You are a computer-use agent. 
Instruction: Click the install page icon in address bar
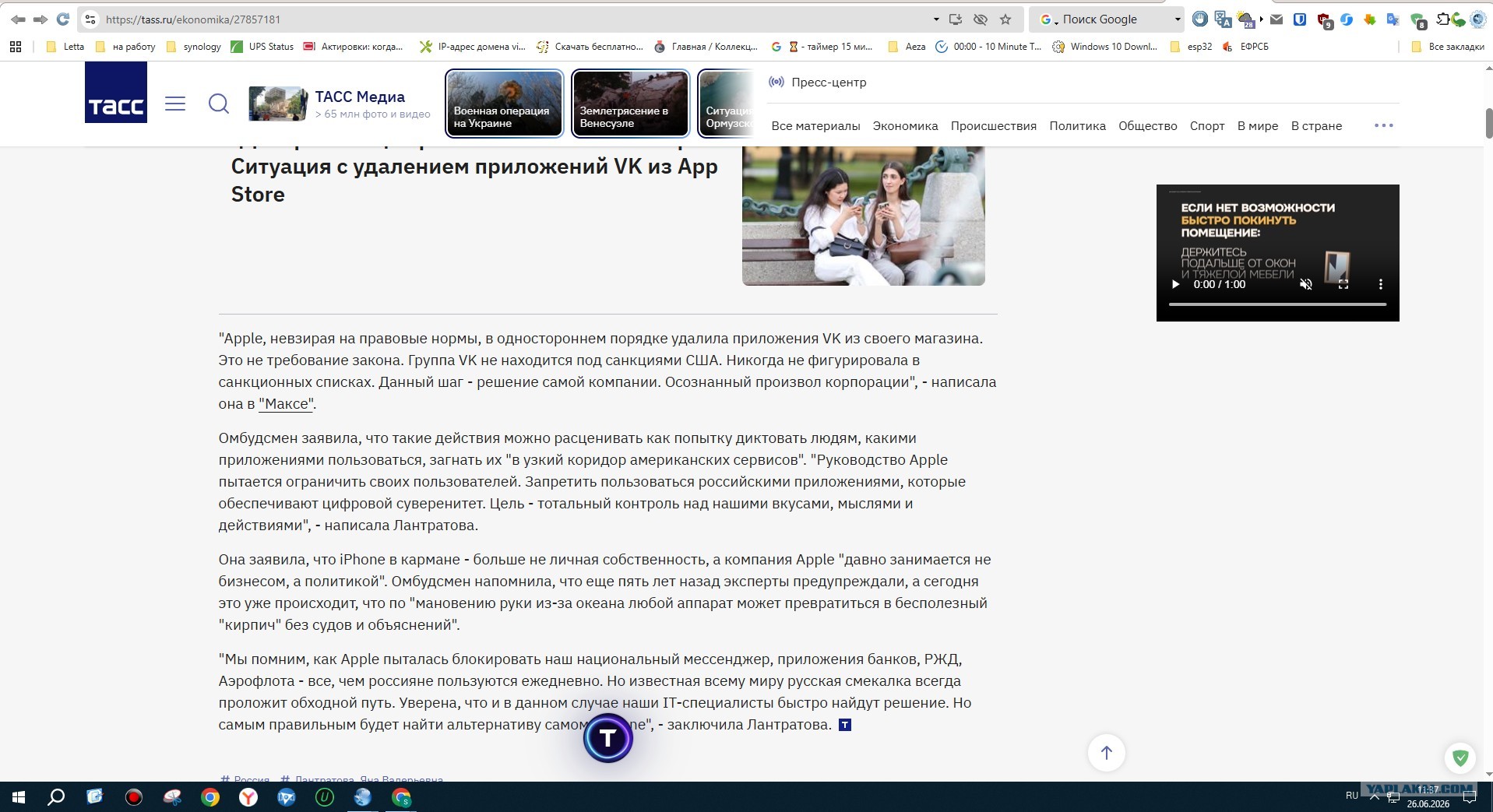click(x=956, y=19)
